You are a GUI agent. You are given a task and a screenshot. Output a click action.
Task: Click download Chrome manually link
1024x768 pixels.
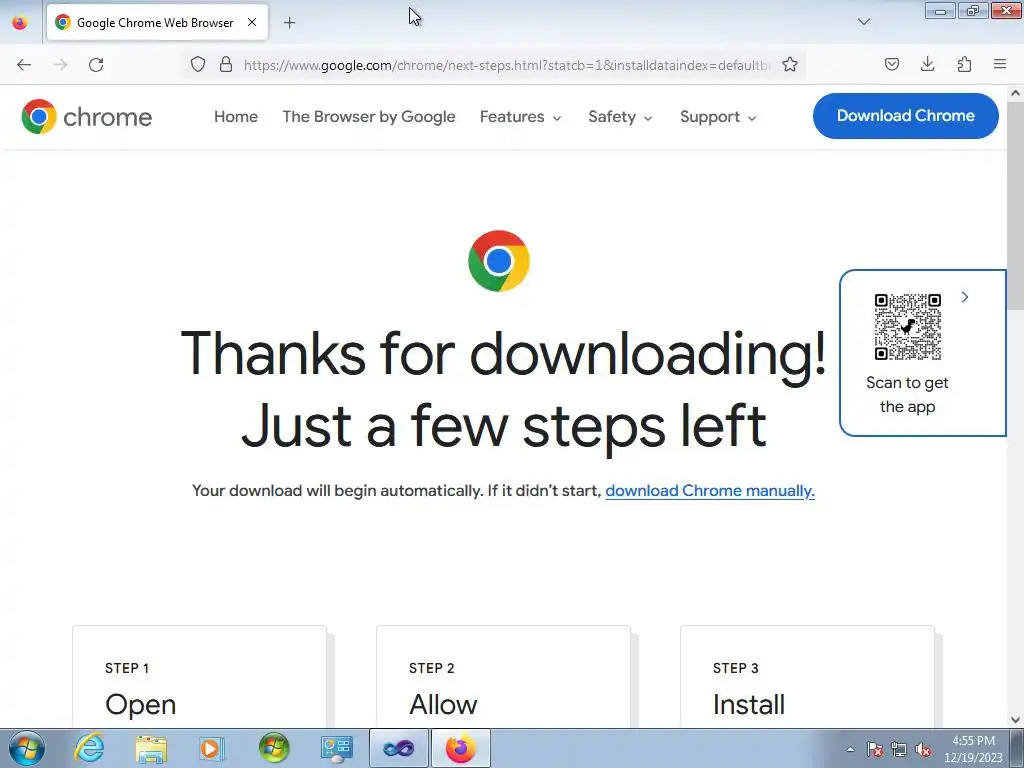(x=710, y=490)
